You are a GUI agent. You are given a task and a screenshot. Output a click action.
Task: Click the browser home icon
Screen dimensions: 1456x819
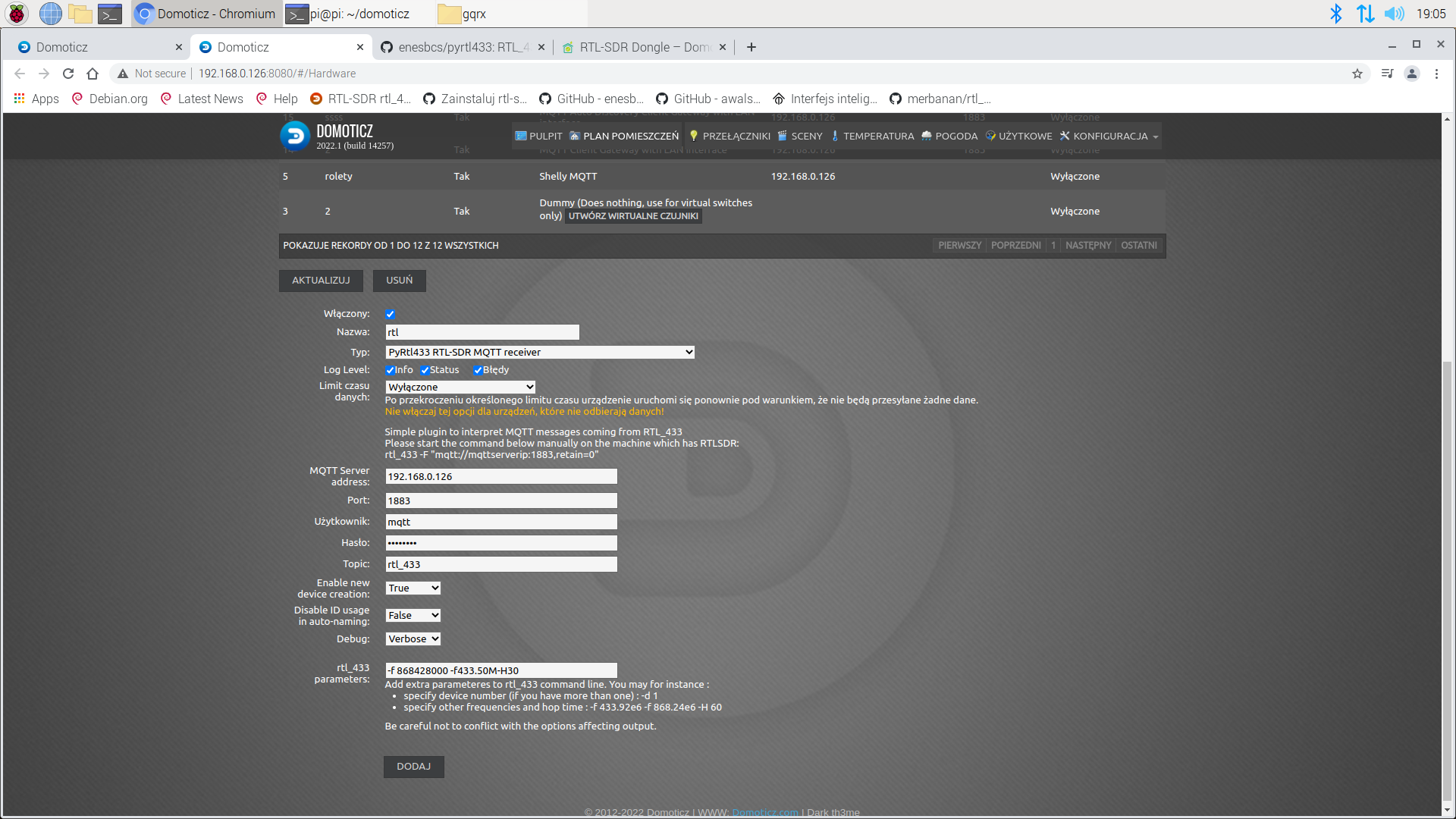click(93, 74)
